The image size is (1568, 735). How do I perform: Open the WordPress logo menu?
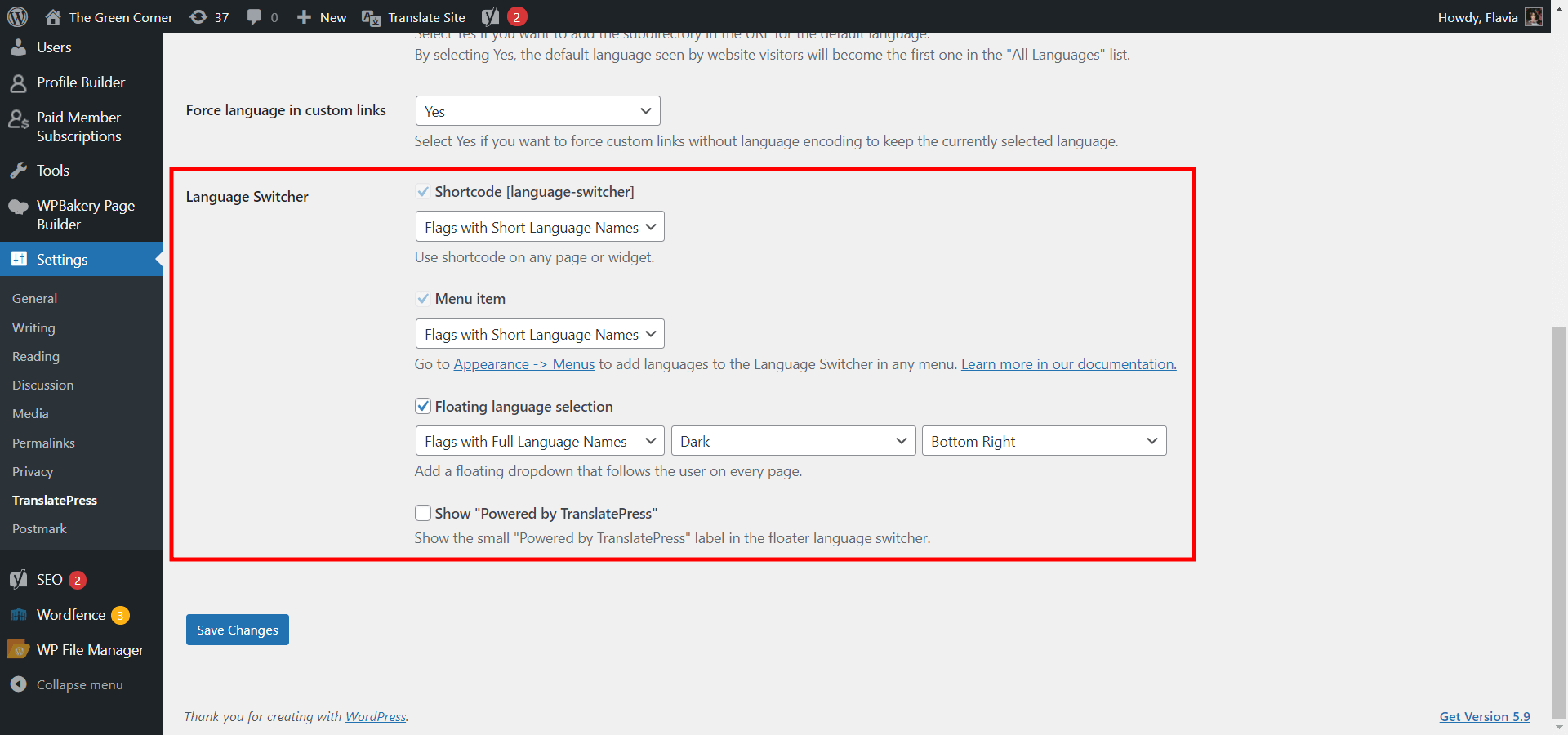click(17, 16)
